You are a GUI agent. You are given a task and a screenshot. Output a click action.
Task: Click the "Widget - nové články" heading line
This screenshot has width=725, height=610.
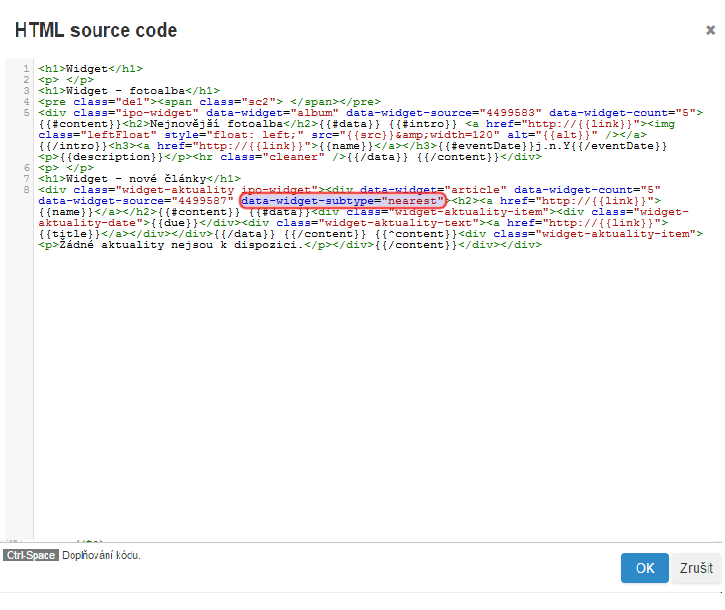click(139, 178)
